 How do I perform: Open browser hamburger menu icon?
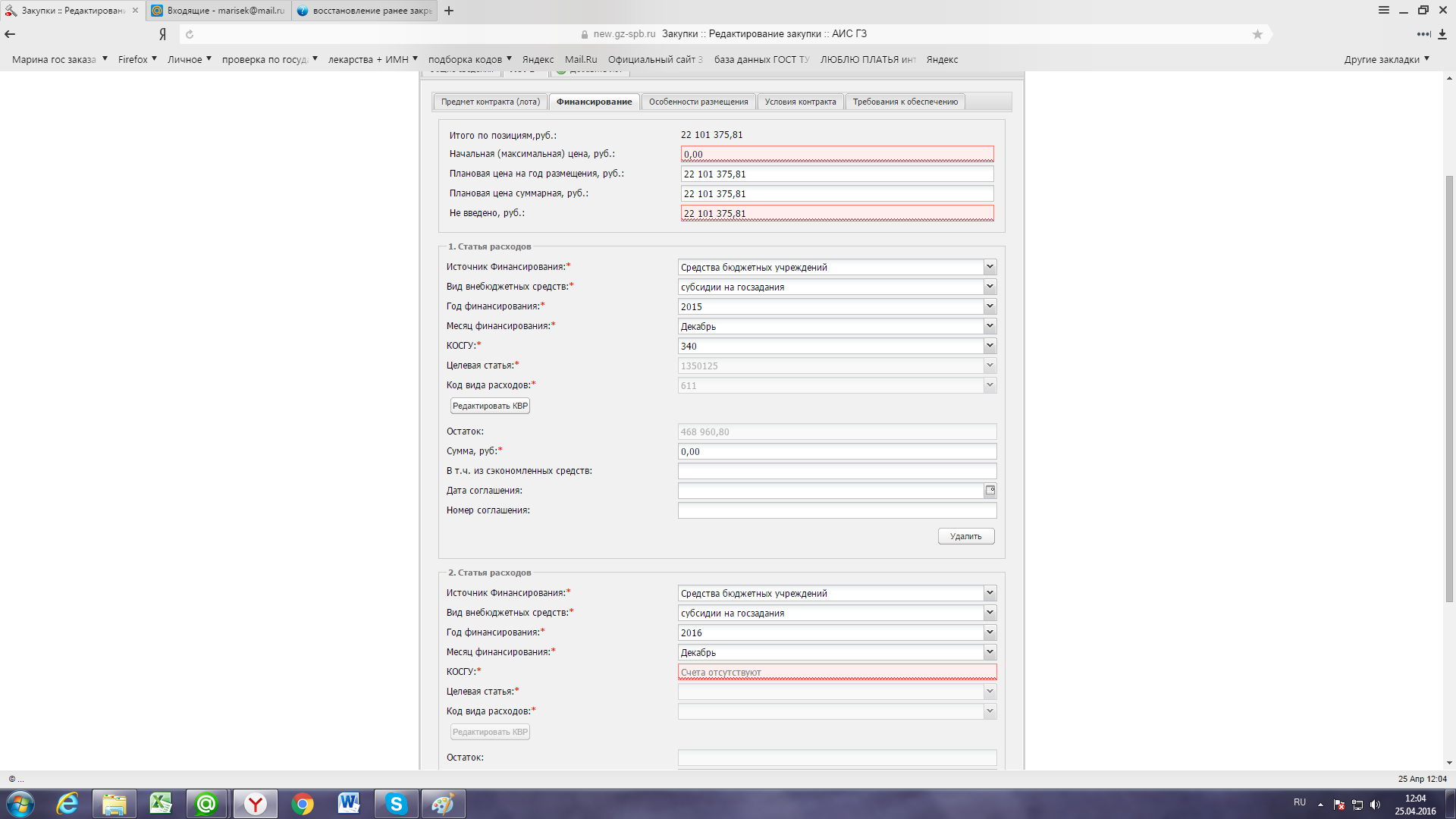coord(1383,10)
